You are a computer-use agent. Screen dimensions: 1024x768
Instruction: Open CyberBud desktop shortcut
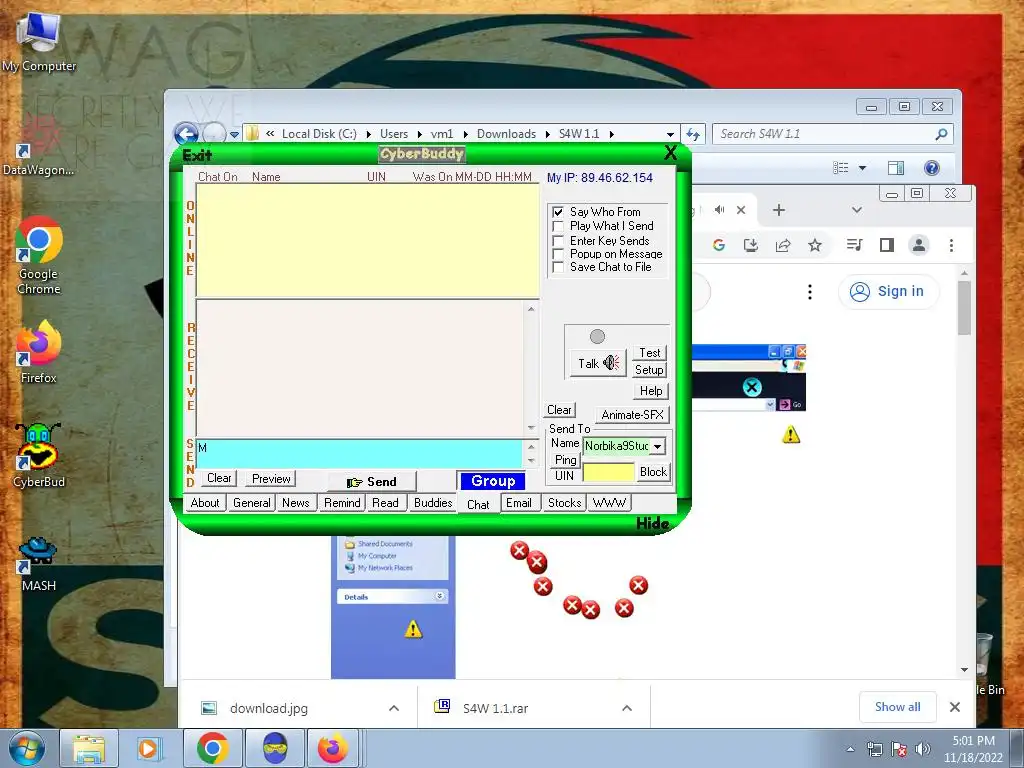39,455
